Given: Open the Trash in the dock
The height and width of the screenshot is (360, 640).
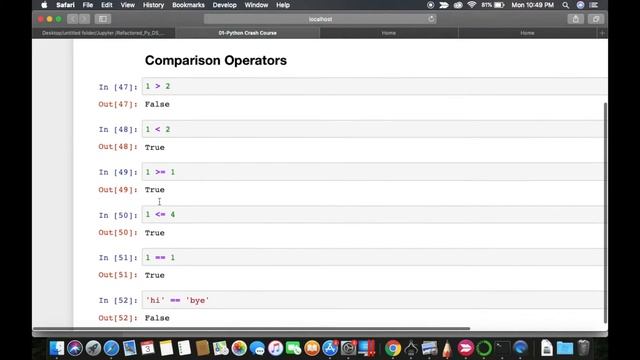Looking at the screenshot, I should click(583, 348).
